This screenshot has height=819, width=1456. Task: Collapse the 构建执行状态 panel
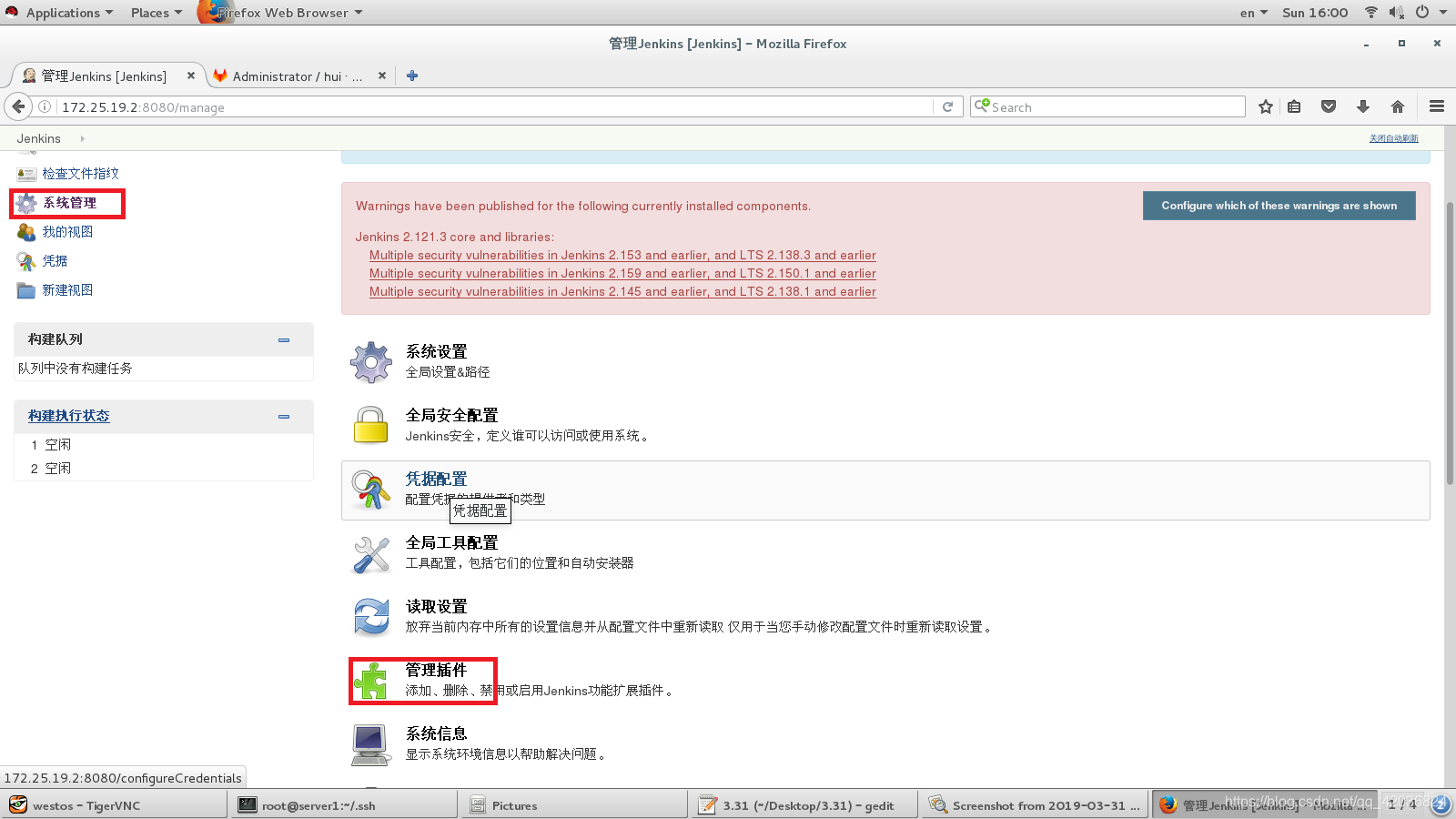284,416
